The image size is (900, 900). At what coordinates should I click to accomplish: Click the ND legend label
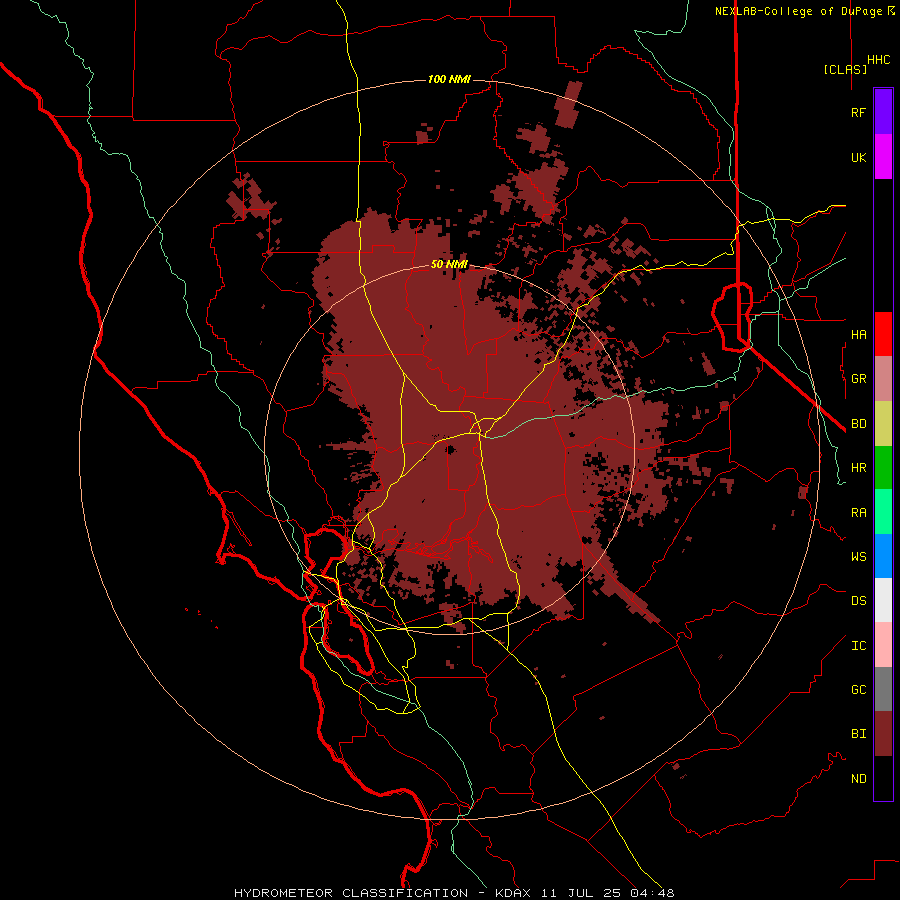coord(858,778)
